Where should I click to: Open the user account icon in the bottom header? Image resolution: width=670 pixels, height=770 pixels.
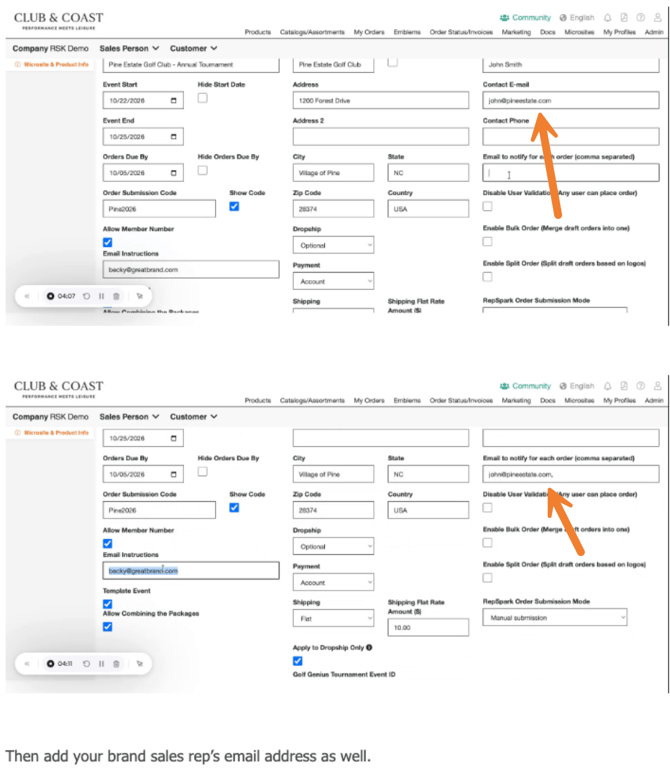pyautogui.click(x=656, y=385)
